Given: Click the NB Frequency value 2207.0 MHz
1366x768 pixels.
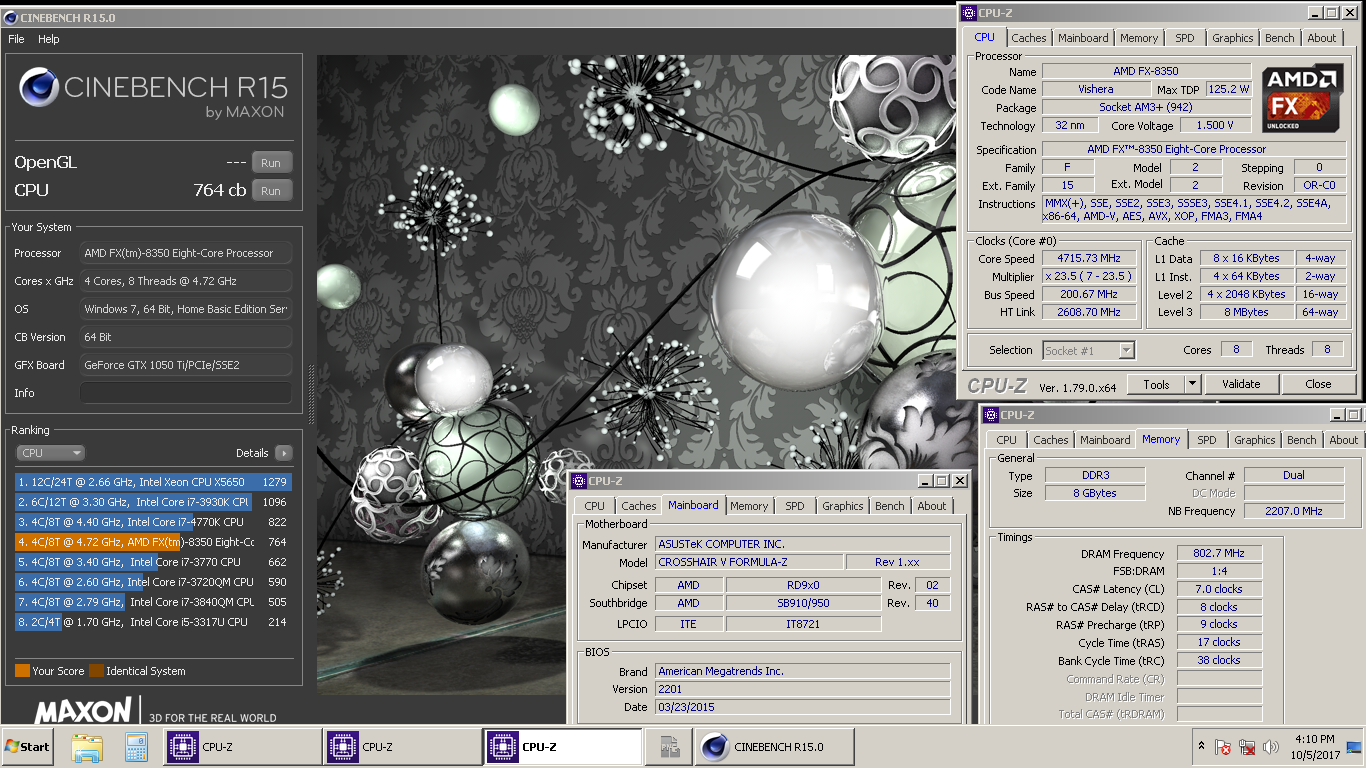Looking at the screenshot, I should (x=1294, y=511).
